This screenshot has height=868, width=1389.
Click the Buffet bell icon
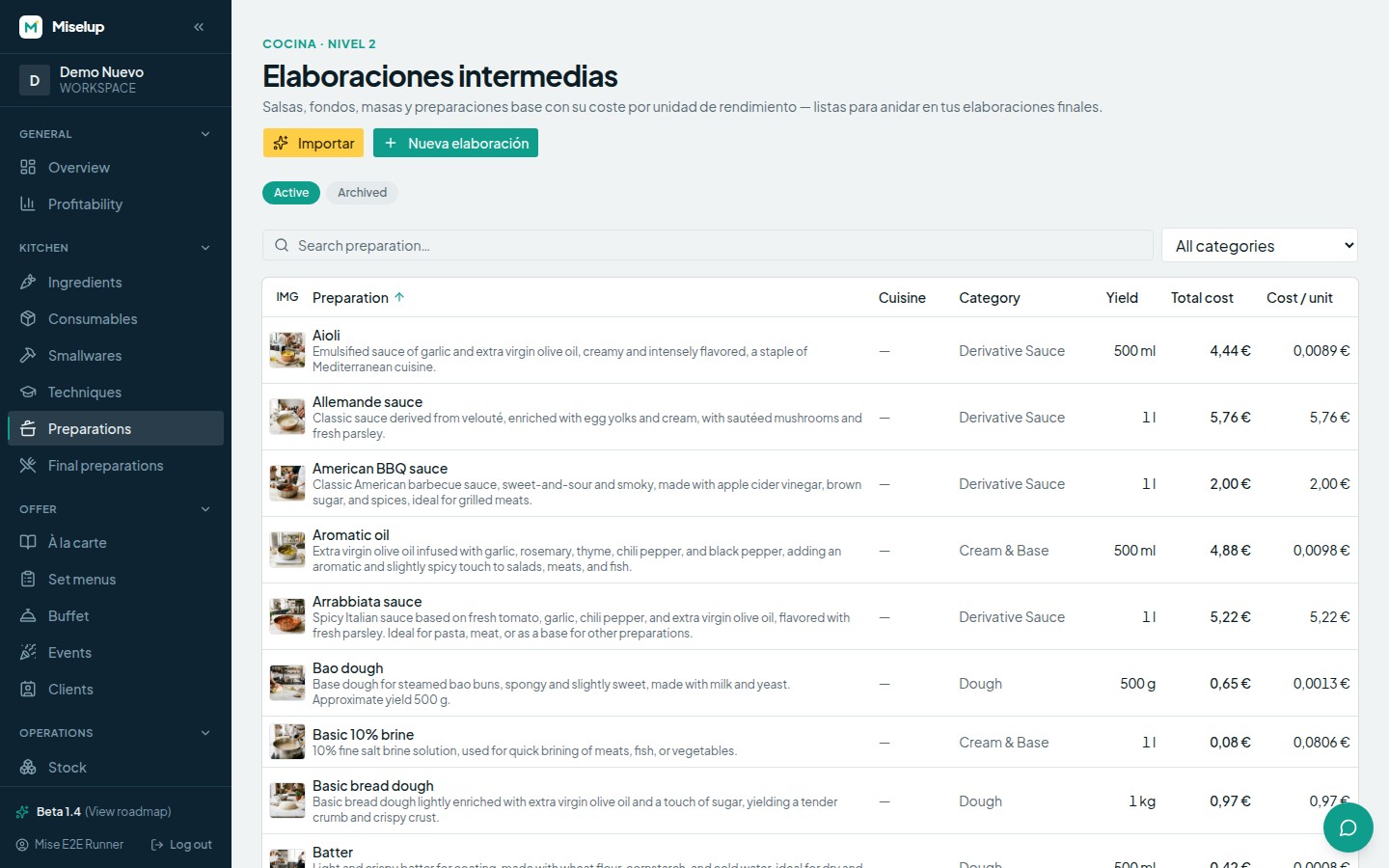[28, 616]
